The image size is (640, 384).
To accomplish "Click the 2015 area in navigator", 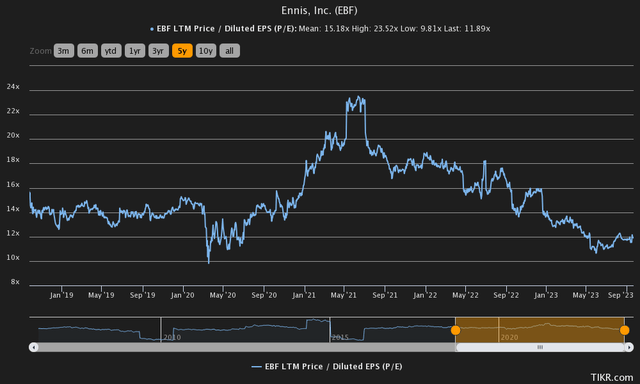I will click(x=340, y=337).
